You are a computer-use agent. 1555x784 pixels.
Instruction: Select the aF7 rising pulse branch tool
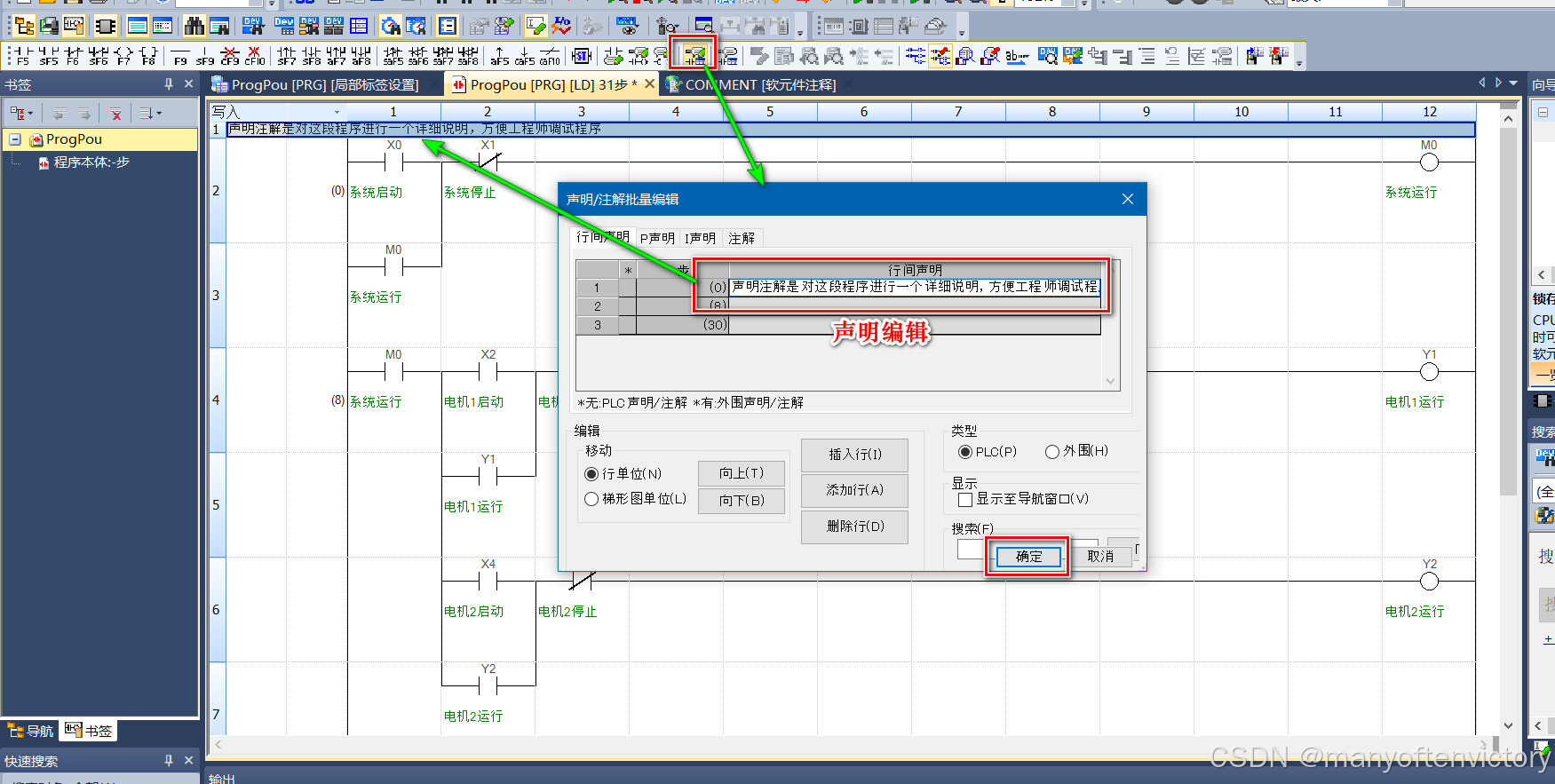tap(337, 56)
